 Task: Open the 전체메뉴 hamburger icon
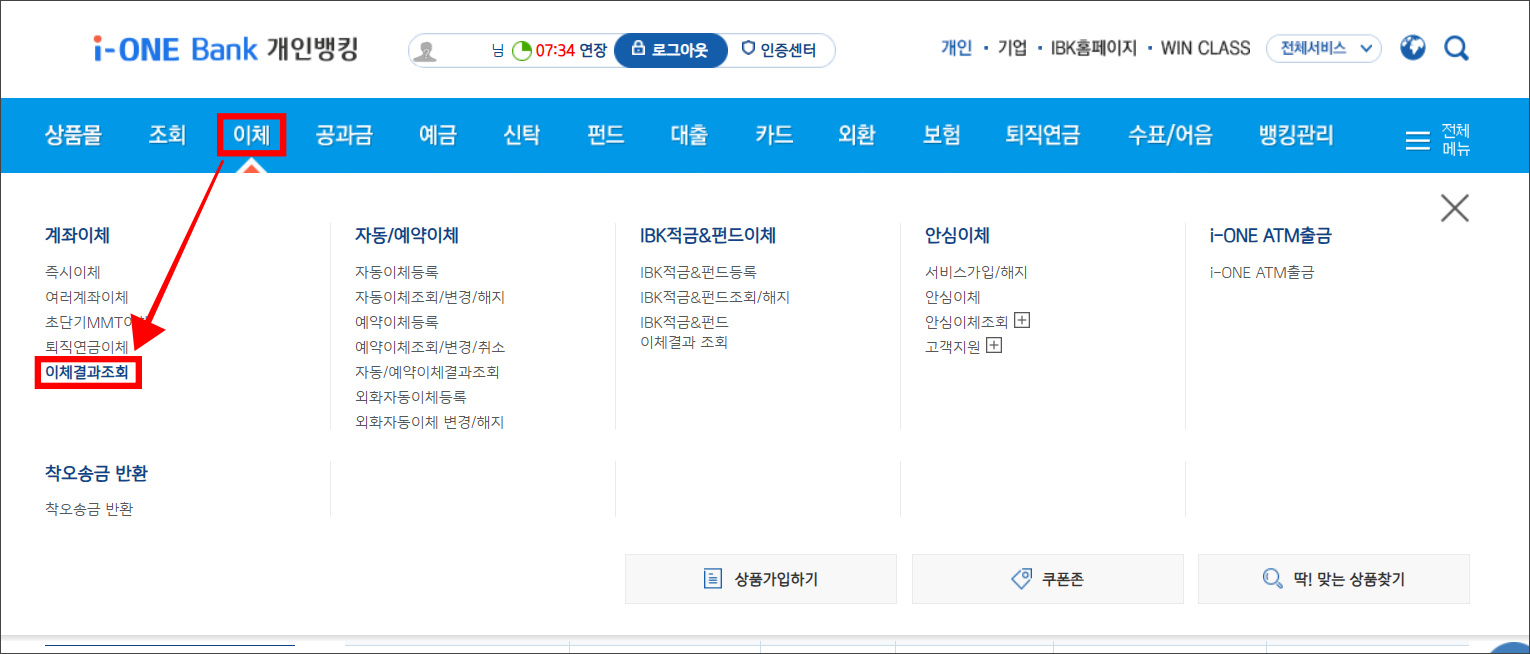(1418, 140)
